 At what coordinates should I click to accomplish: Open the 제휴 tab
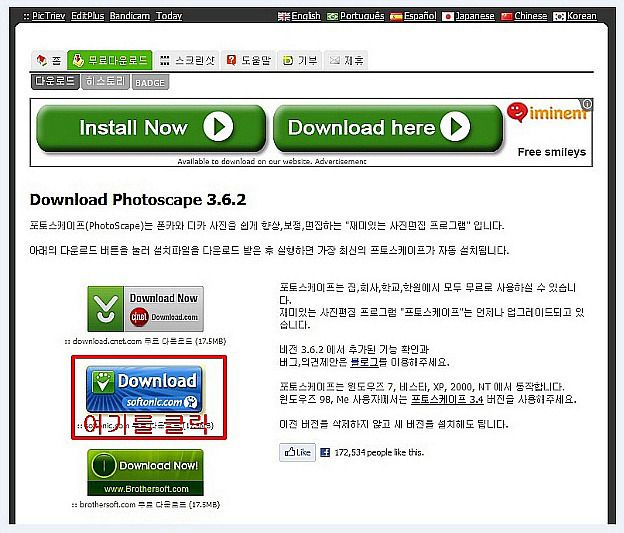pyautogui.click(x=346, y=60)
